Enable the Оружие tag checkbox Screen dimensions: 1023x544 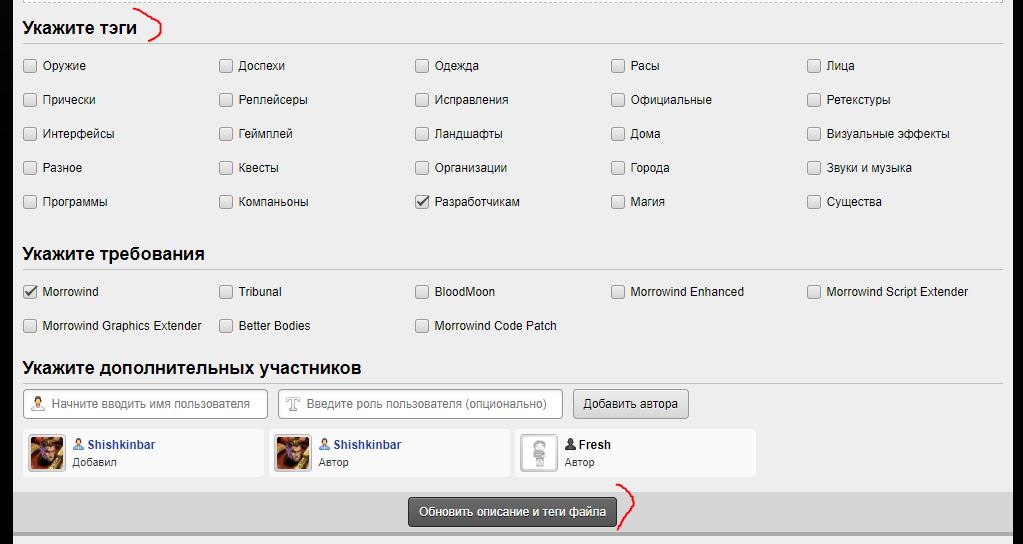(30, 66)
